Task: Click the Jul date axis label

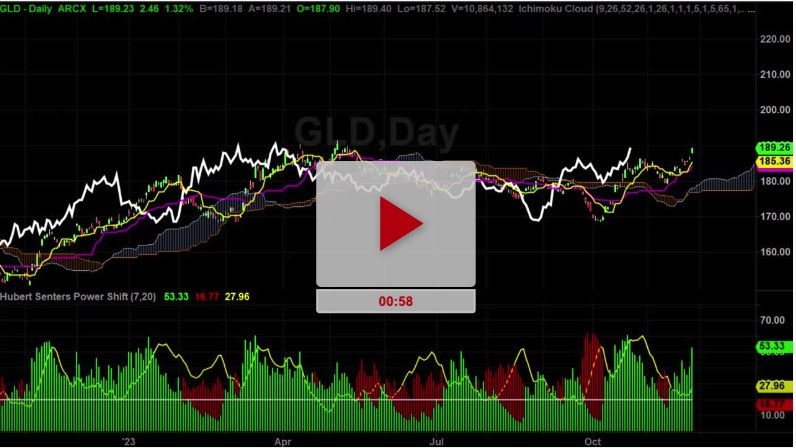Action: 437,442
